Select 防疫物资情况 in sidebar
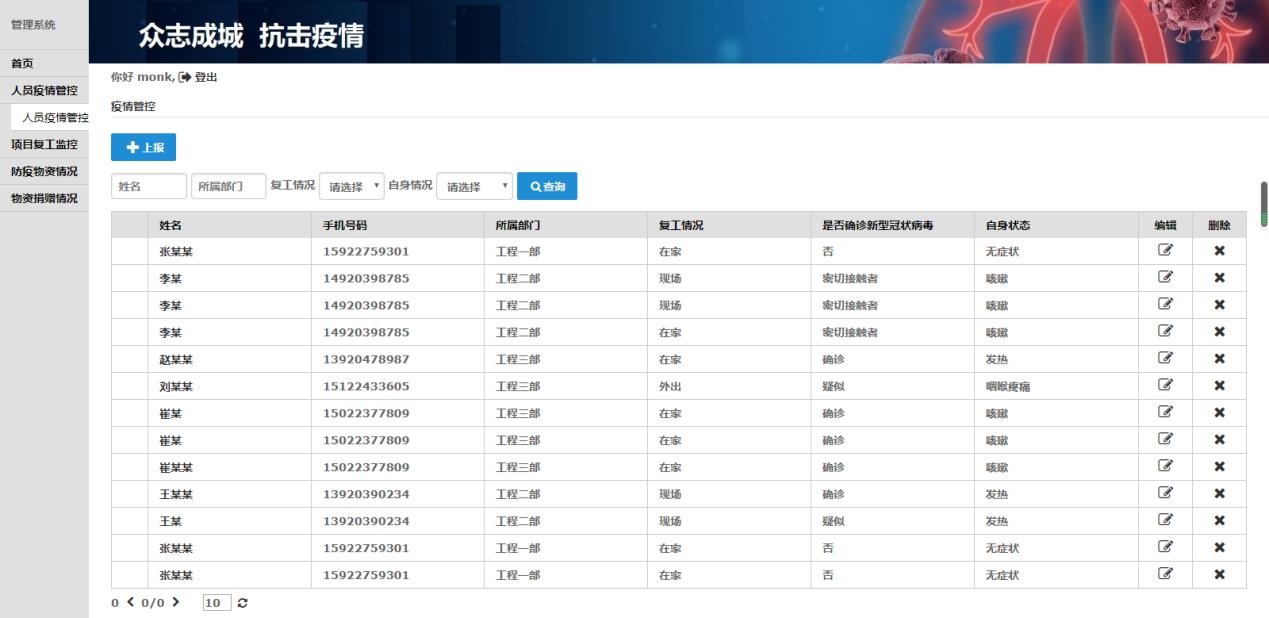Screen dimensions: 1269x618 (44, 172)
